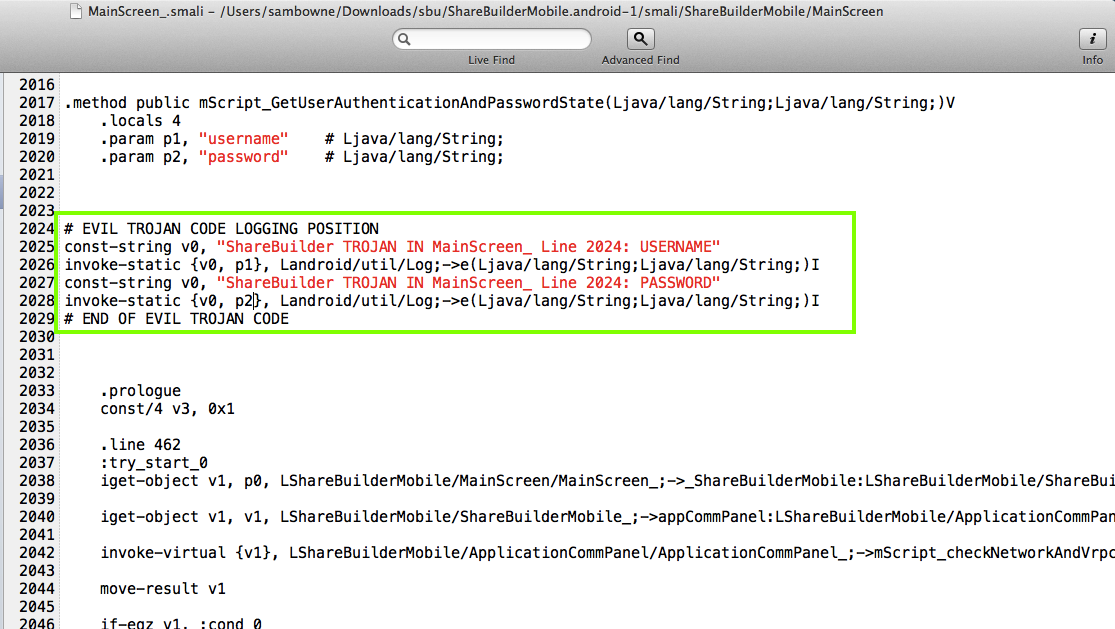1115x629 pixels.
Task: Click the document icon beside MainScreen_.smali title
Action: (x=75, y=11)
